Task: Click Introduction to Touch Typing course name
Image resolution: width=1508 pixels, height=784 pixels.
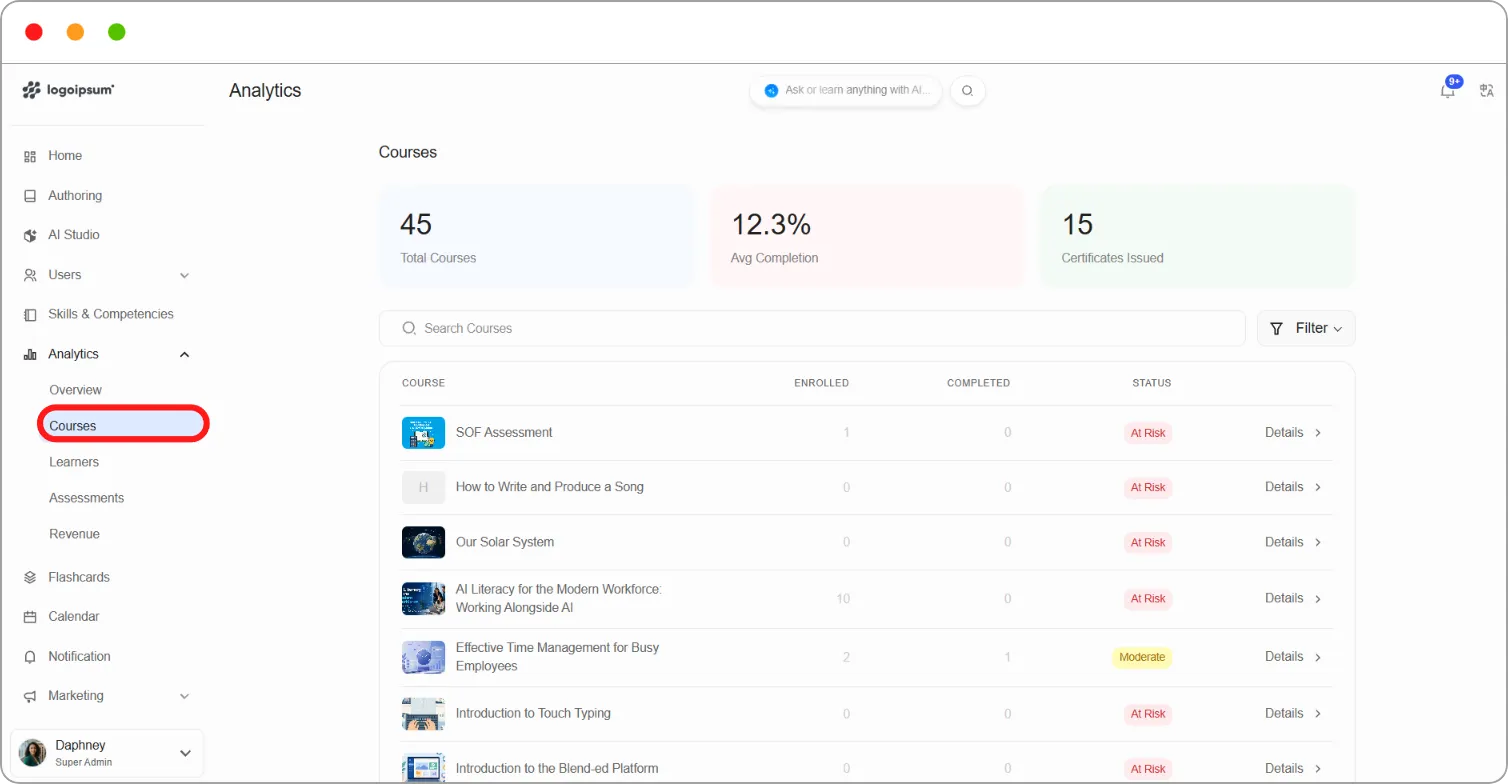Action: 533,714
